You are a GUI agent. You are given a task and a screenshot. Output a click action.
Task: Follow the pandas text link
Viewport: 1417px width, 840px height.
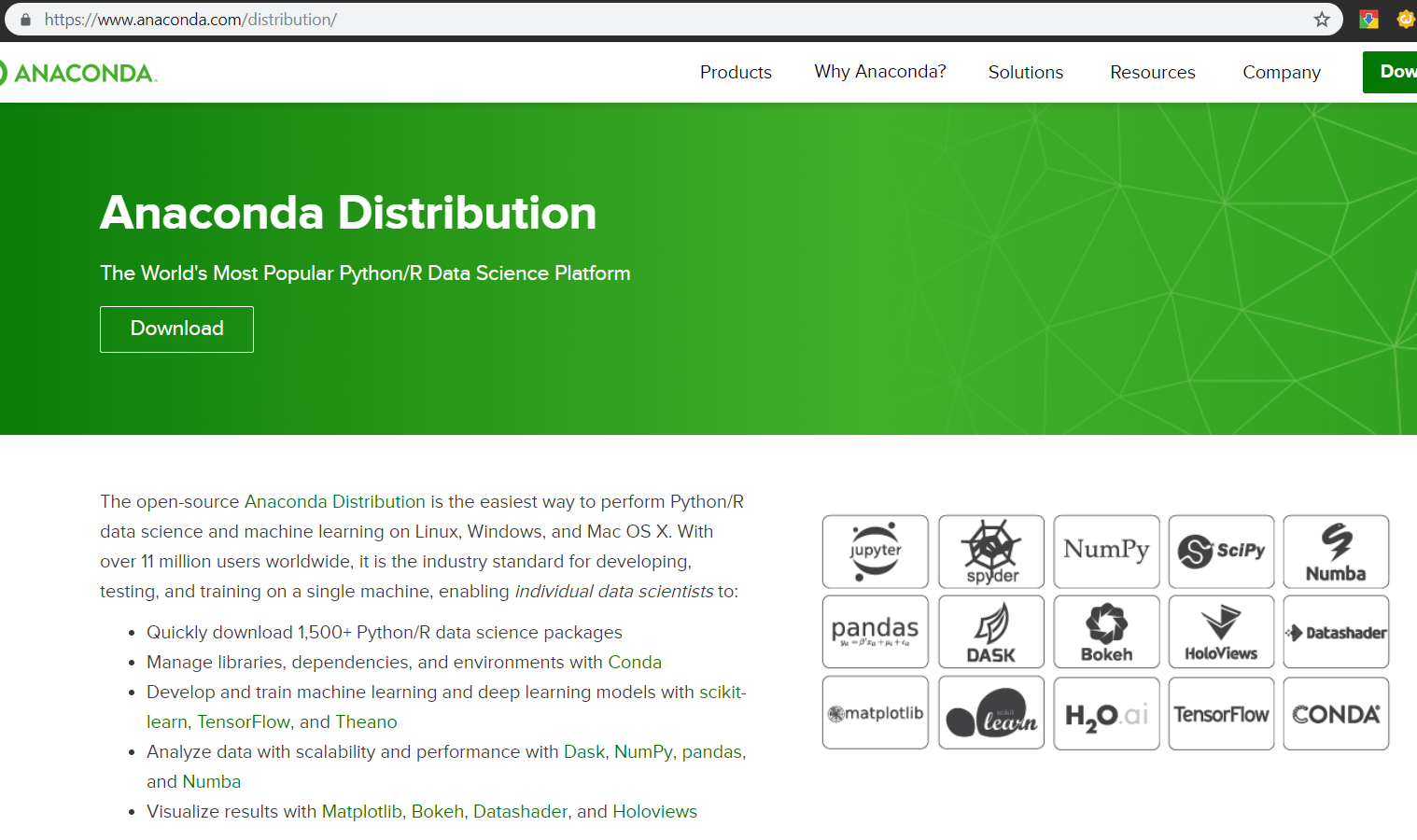click(712, 752)
